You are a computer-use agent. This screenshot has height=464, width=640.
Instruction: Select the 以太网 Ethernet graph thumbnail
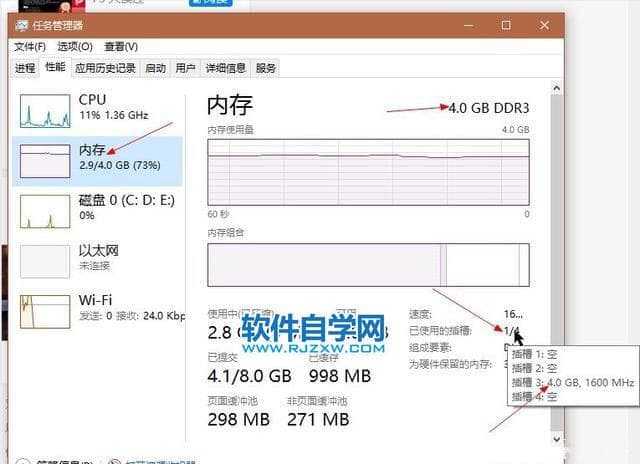[x=43, y=260]
